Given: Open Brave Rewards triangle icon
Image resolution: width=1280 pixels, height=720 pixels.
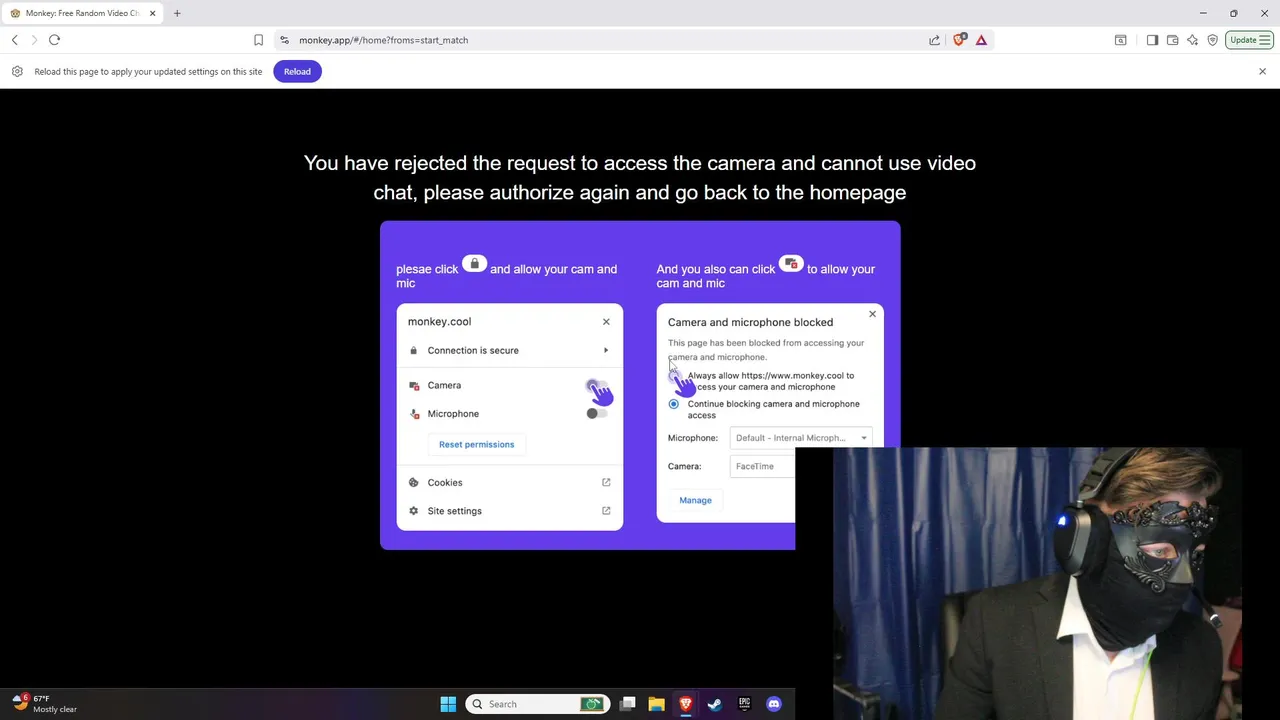Looking at the screenshot, I should pos(981,40).
